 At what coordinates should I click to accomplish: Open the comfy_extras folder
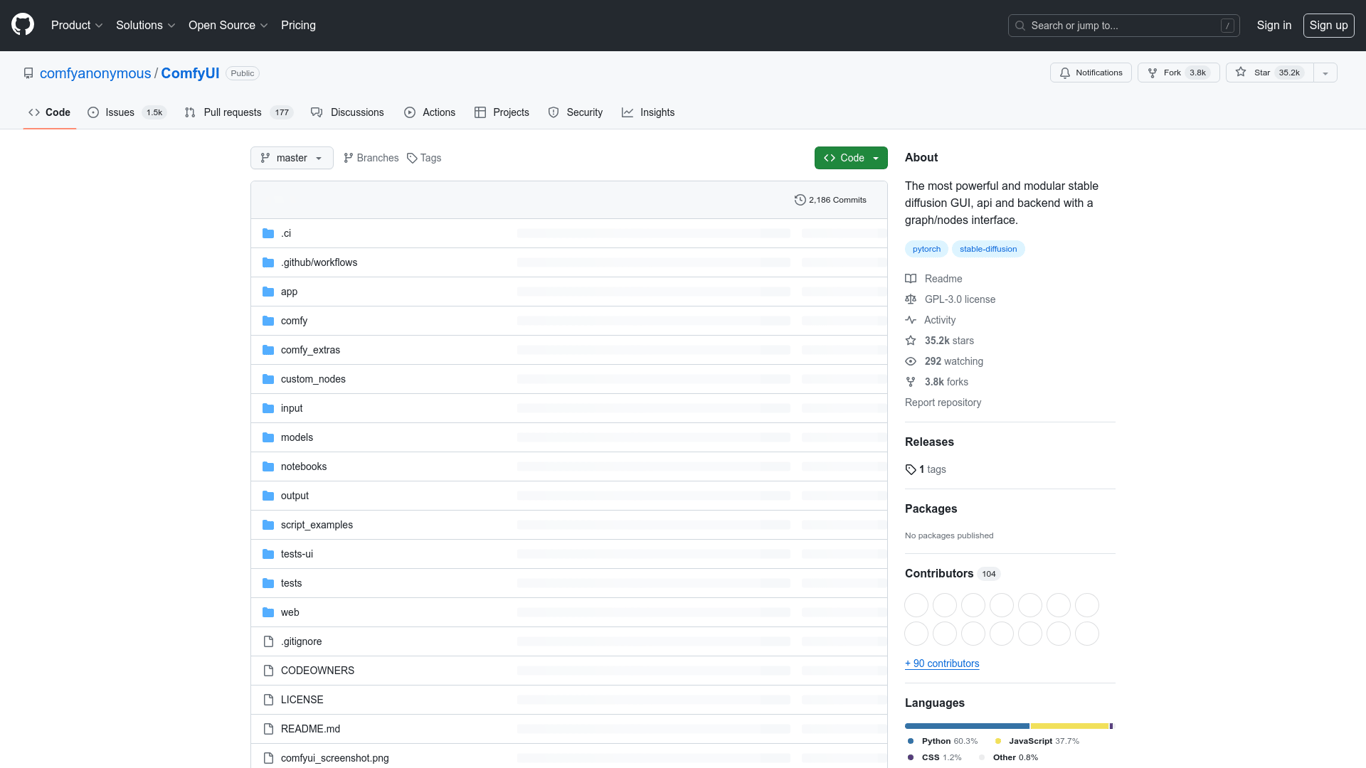tap(310, 350)
